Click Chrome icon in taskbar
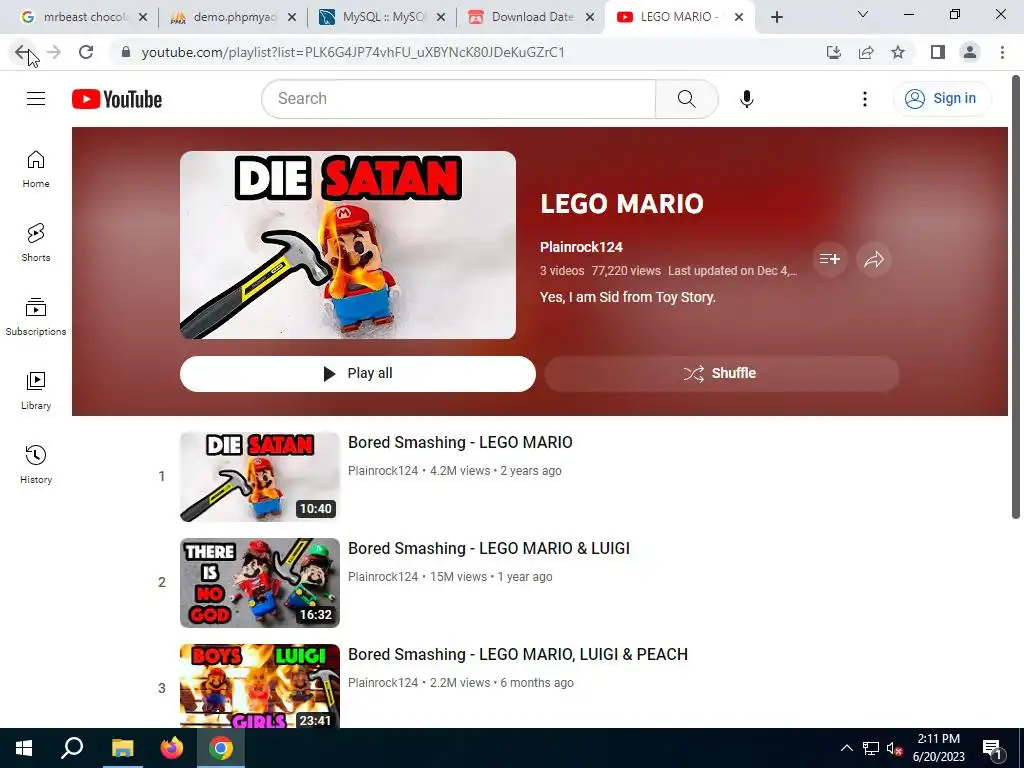Image resolution: width=1024 pixels, height=768 pixels. (x=221, y=748)
